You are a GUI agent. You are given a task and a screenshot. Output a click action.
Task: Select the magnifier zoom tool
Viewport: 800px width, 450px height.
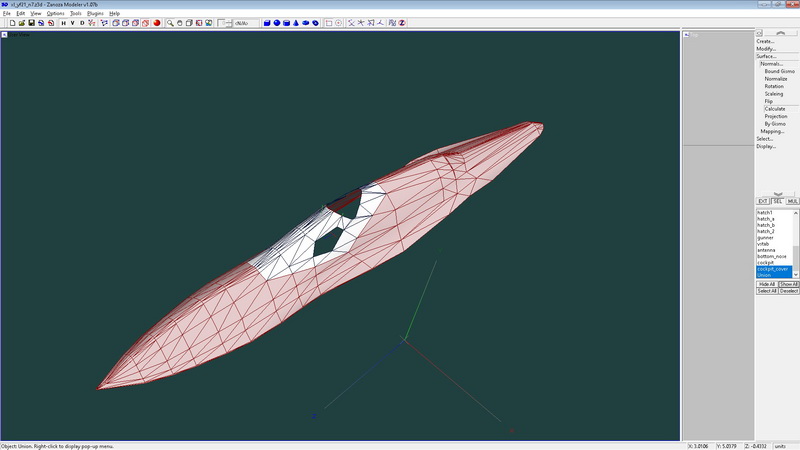coord(171,23)
